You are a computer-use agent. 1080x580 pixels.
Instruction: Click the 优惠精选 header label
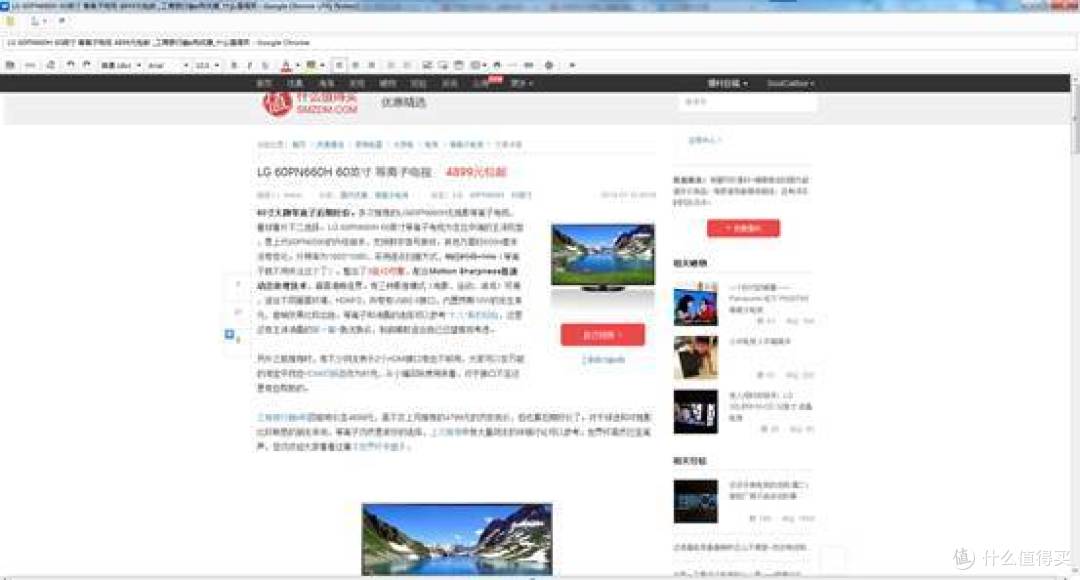click(404, 103)
